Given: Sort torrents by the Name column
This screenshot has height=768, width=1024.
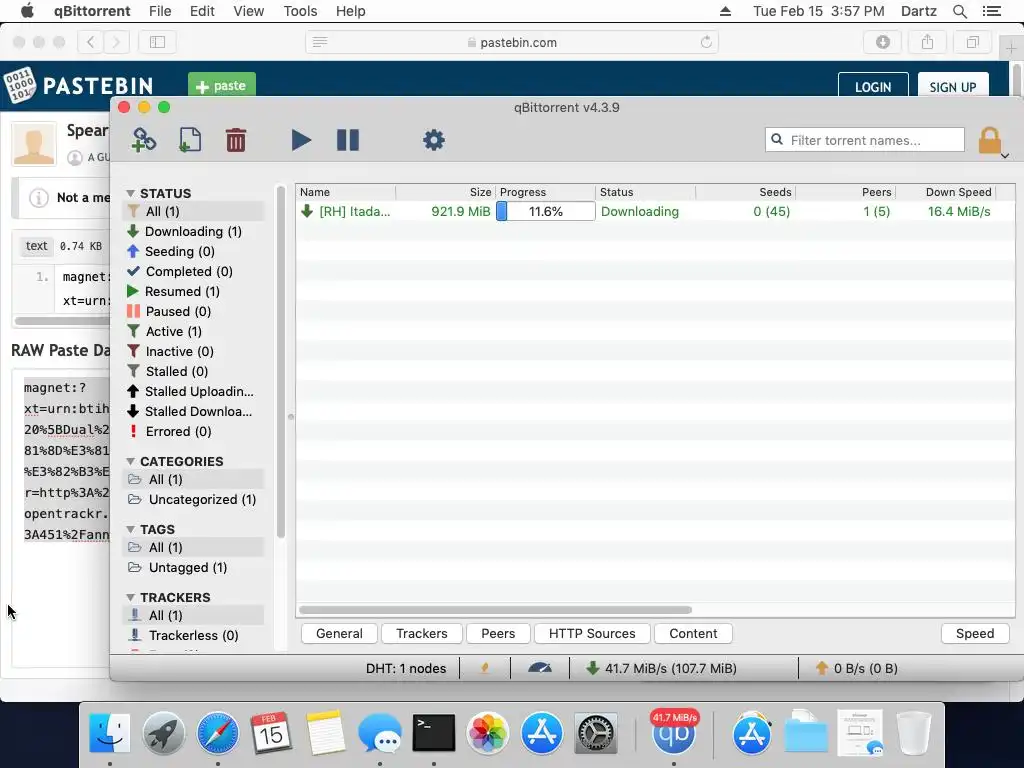Looking at the screenshot, I should (x=346, y=192).
